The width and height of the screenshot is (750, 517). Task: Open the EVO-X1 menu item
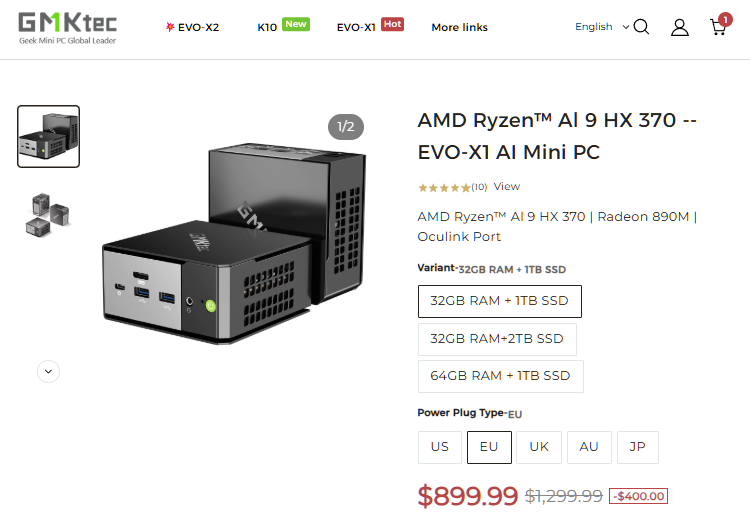[x=356, y=27]
